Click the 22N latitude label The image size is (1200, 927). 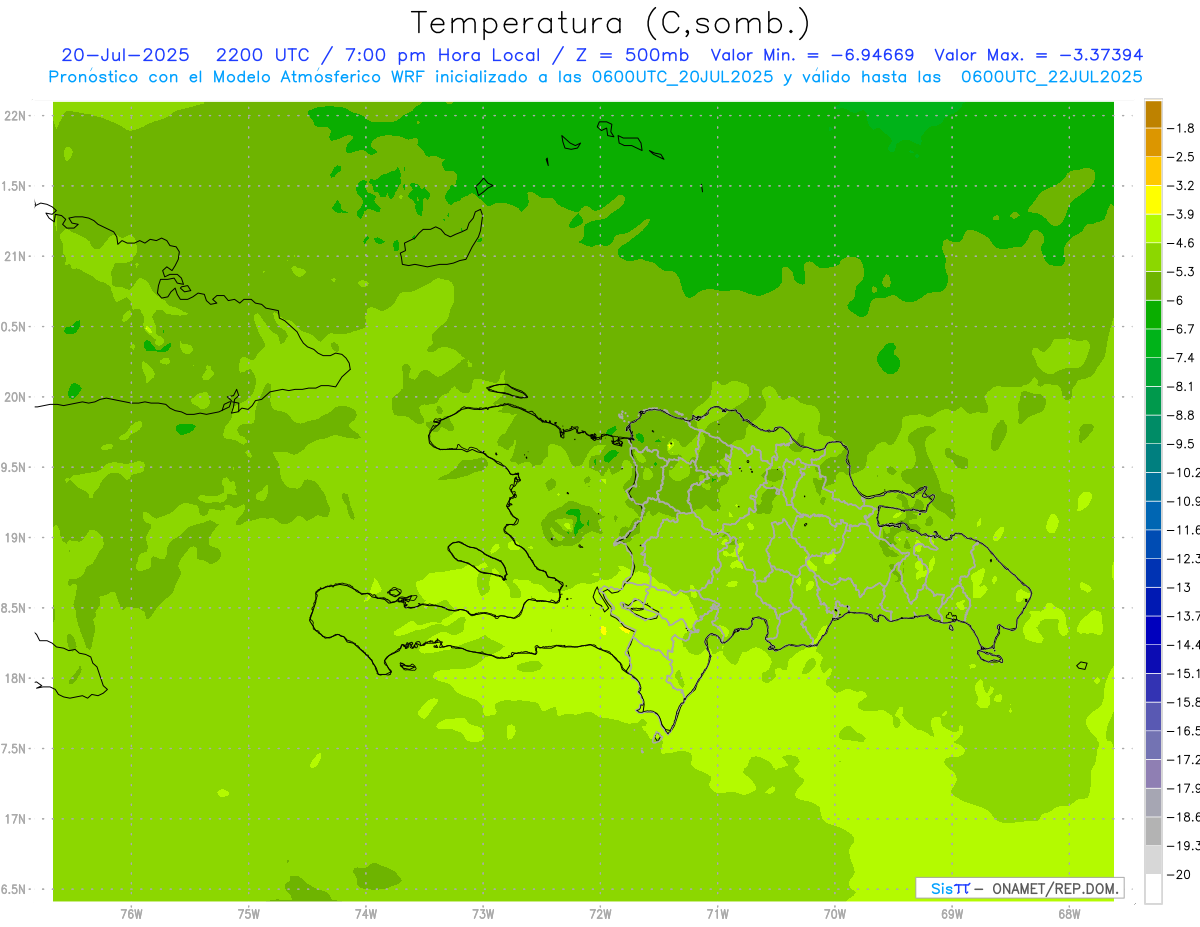pyautogui.click(x=15, y=116)
